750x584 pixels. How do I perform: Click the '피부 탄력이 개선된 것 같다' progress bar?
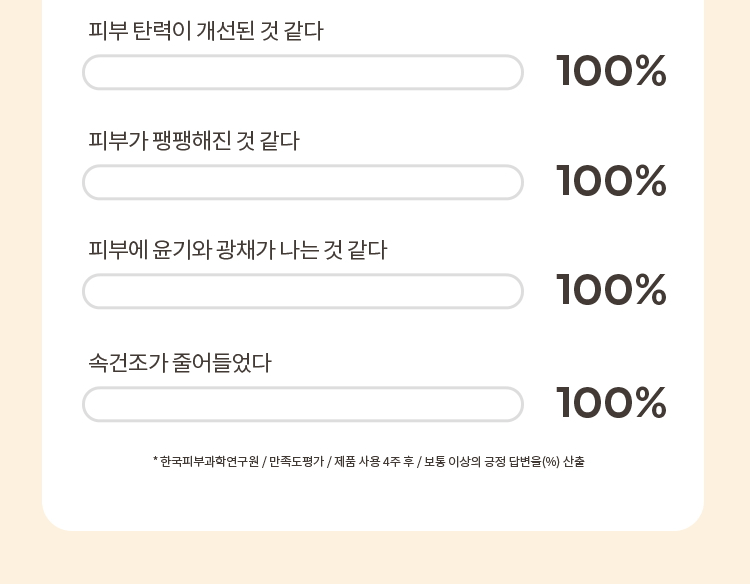coord(302,72)
